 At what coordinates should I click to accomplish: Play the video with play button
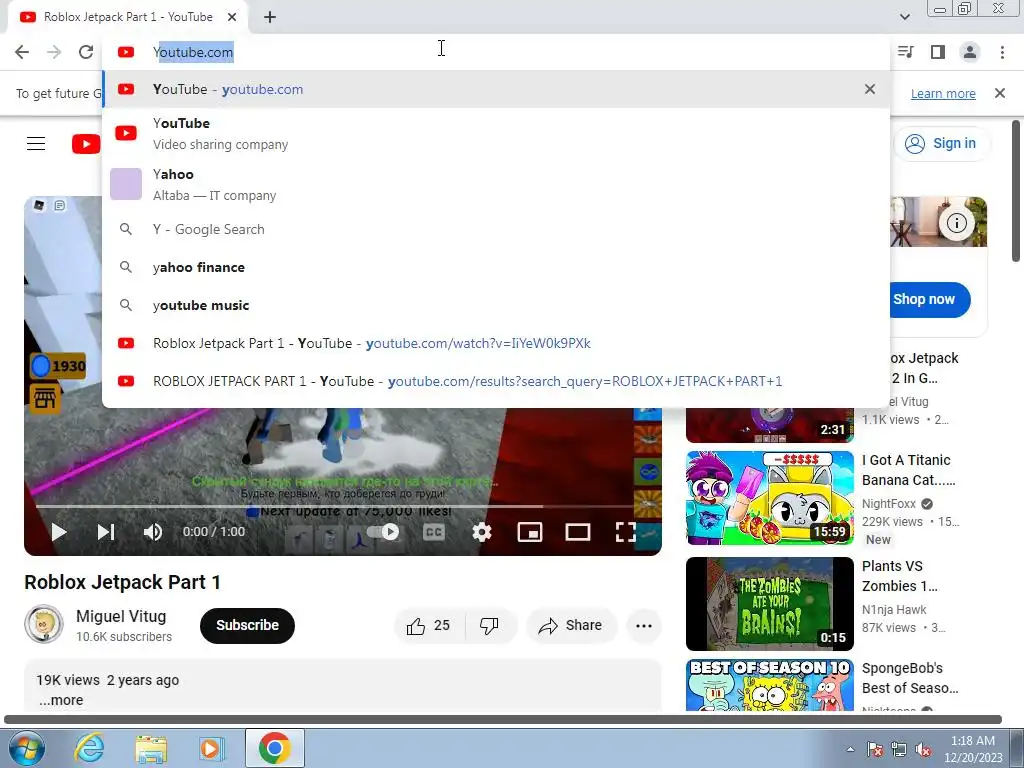[x=59, y=532]
